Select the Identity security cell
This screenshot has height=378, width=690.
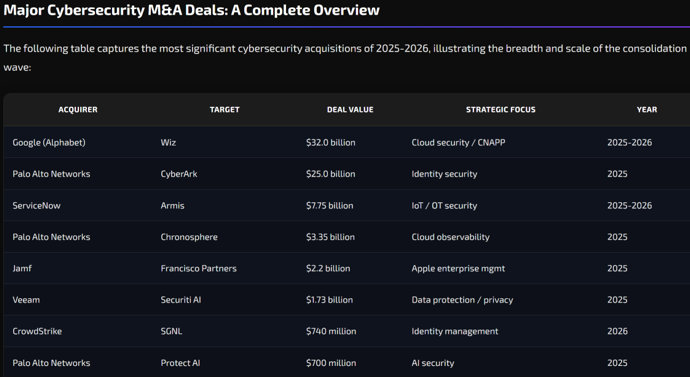(444, 174)
